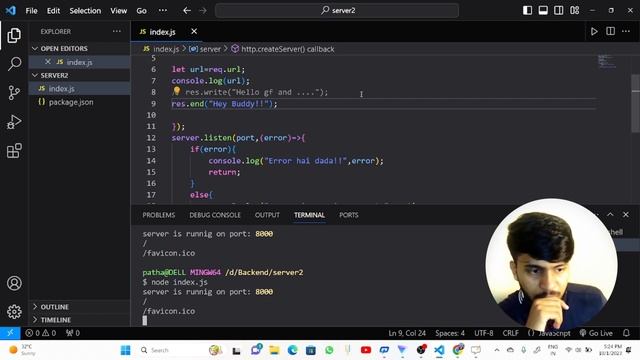
Task: Open the Accounts menu icon
Action: [14, 283]
